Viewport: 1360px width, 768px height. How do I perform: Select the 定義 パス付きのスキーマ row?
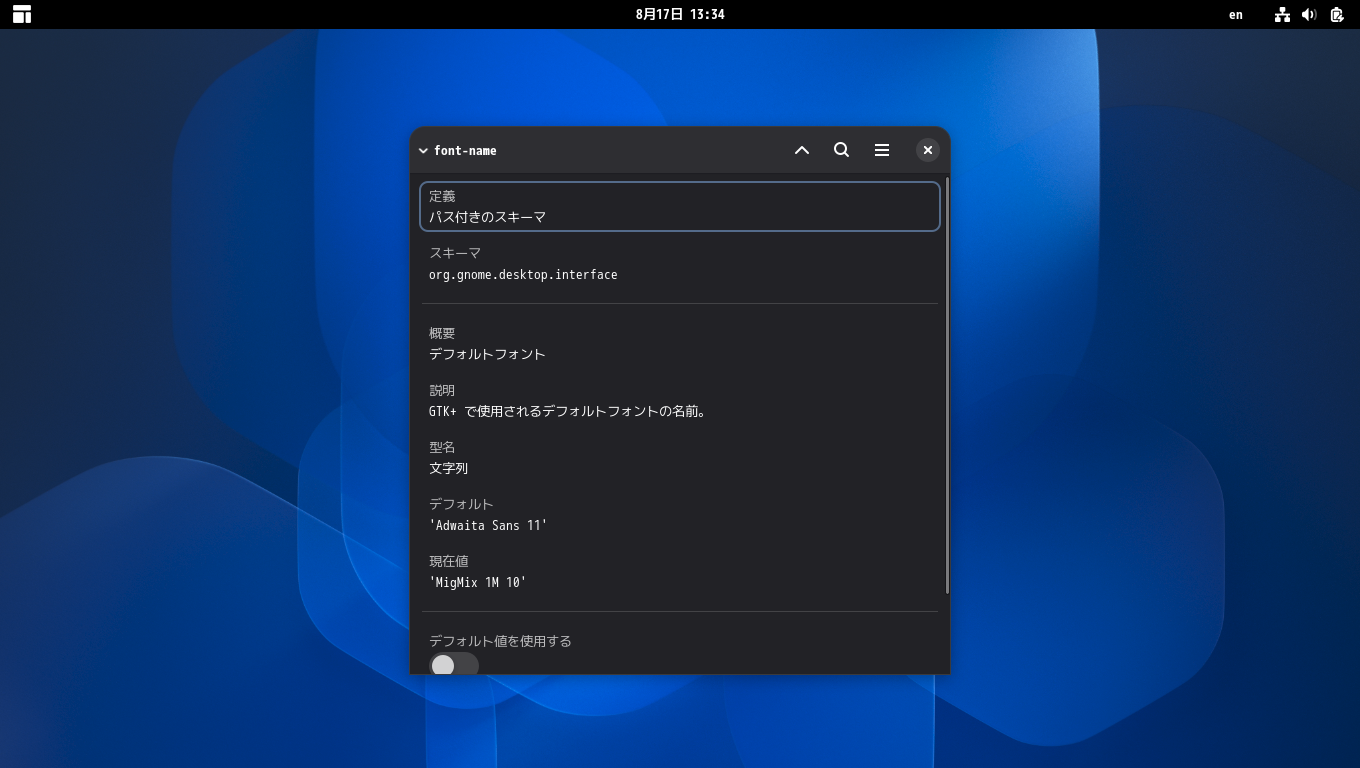coord(680,206)
